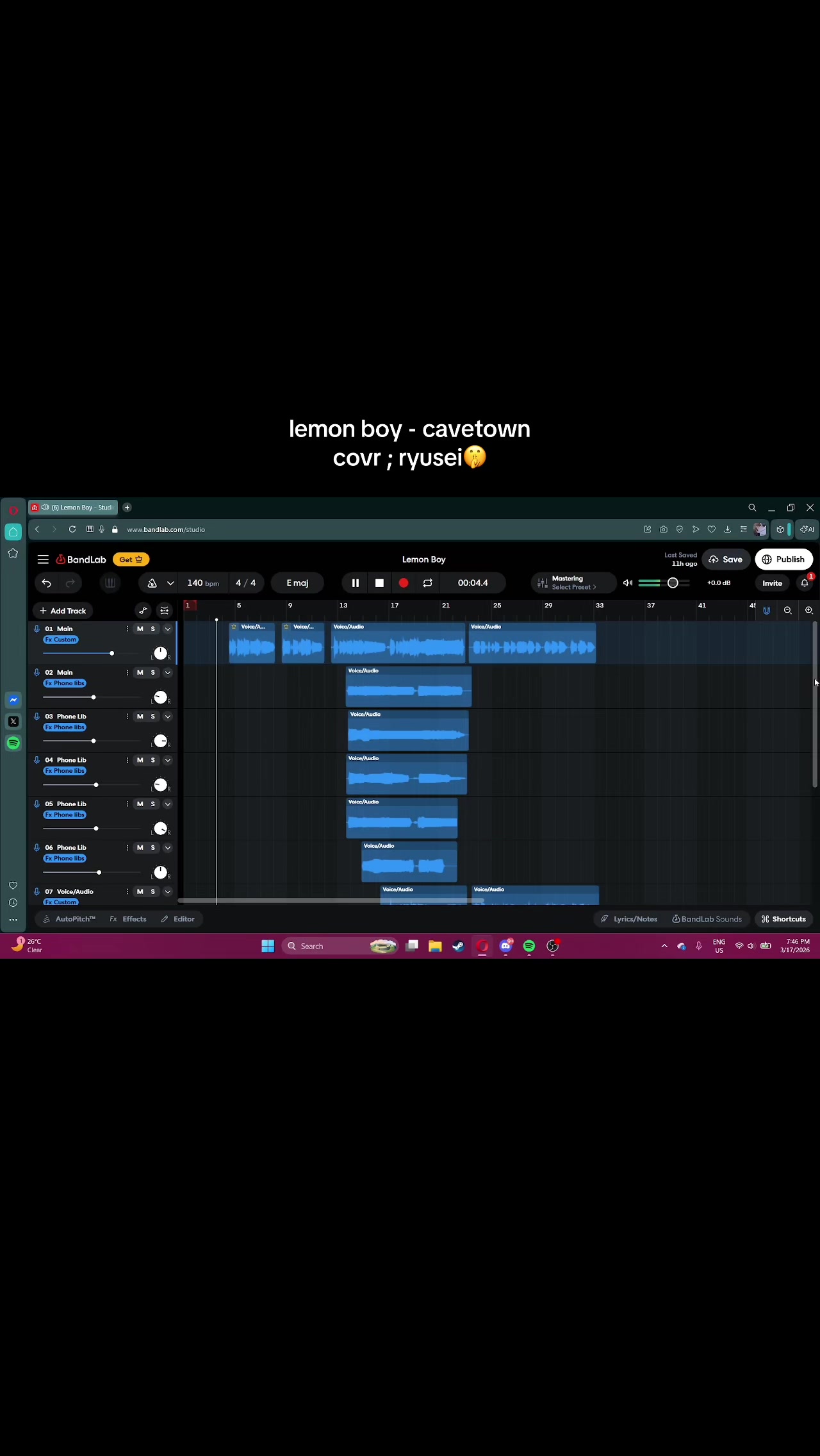The height and width of the screenshot is (1456, 820).
Task: Open the Lyrics/Notes panel
Action: click(x=629, y=919)
